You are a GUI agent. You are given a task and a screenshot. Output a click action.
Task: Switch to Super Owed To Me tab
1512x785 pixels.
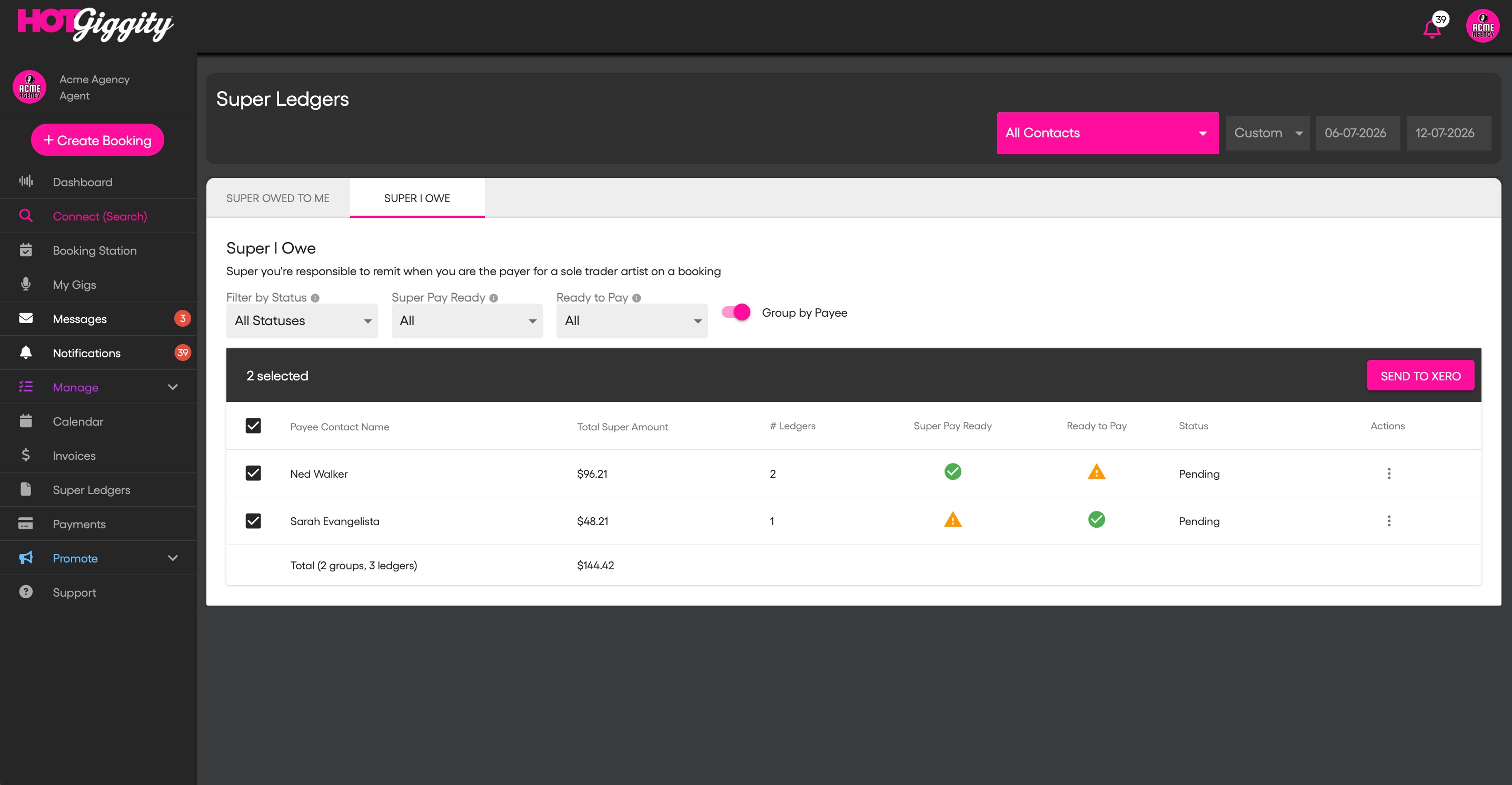[277, 198]
